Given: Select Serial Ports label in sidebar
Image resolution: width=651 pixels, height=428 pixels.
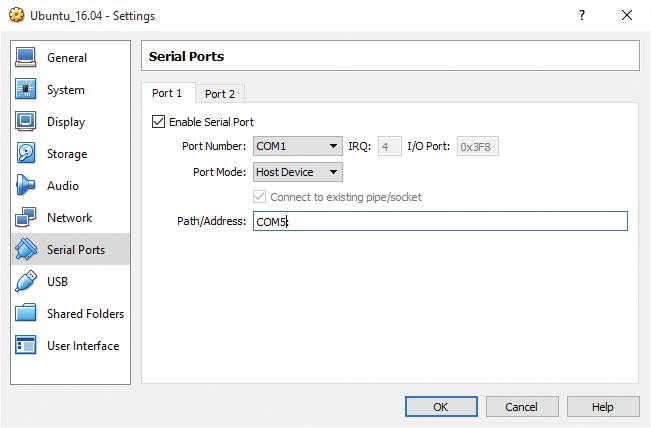Looking at the screenshot, I should (76, 249).
